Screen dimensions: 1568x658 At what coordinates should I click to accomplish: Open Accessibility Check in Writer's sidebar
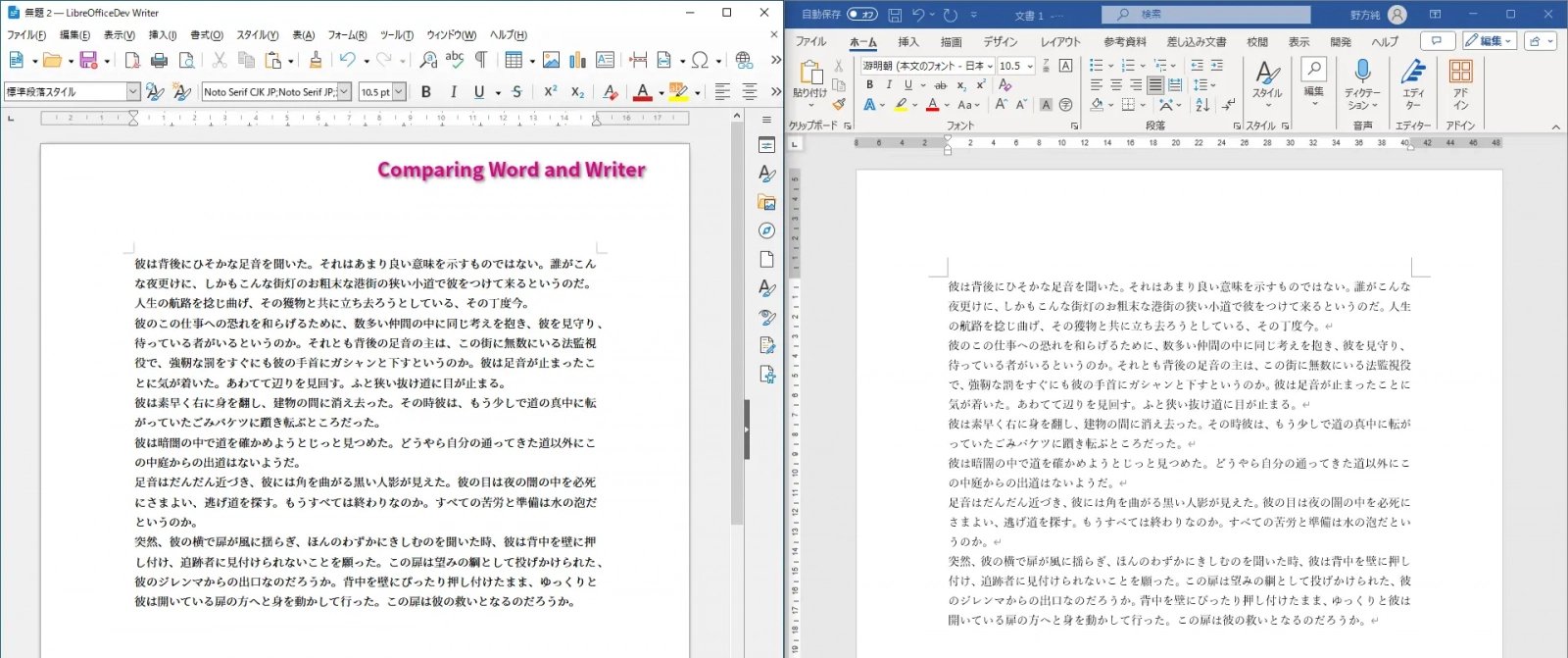click(766, 374)
